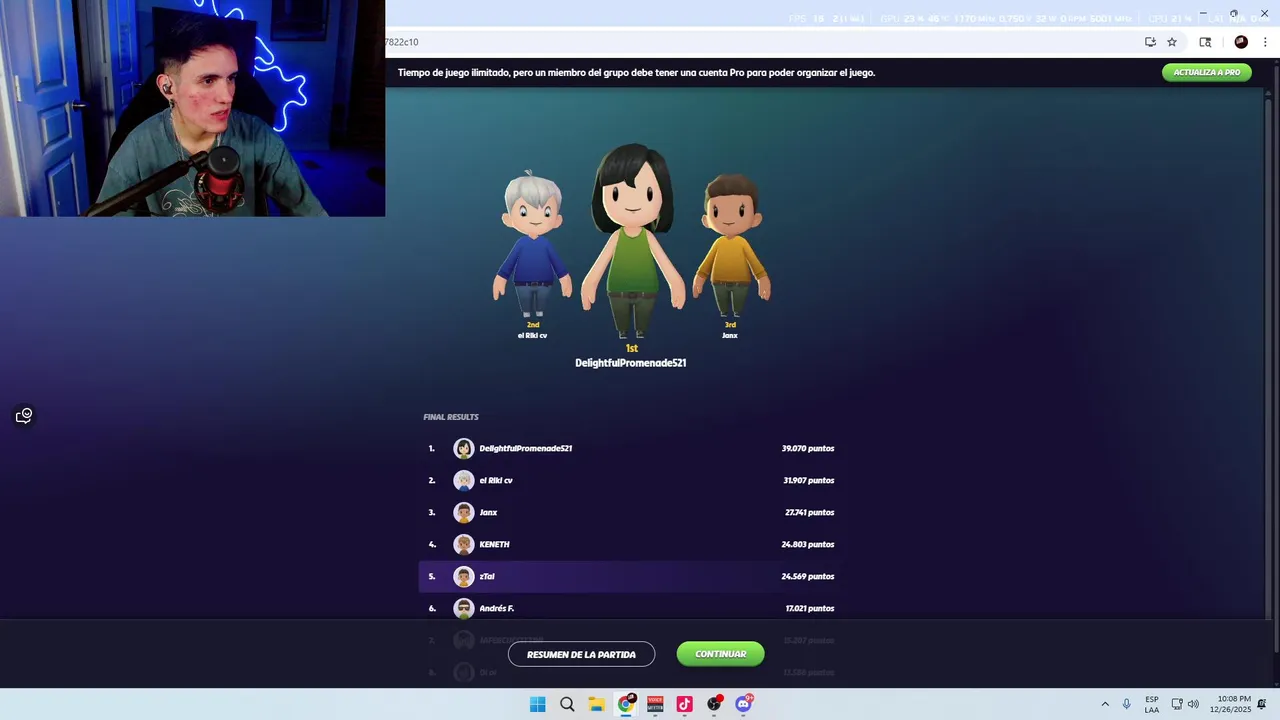Bookmark this page with the star icon
The image size is (1280, 720).
pos(1172,42)
